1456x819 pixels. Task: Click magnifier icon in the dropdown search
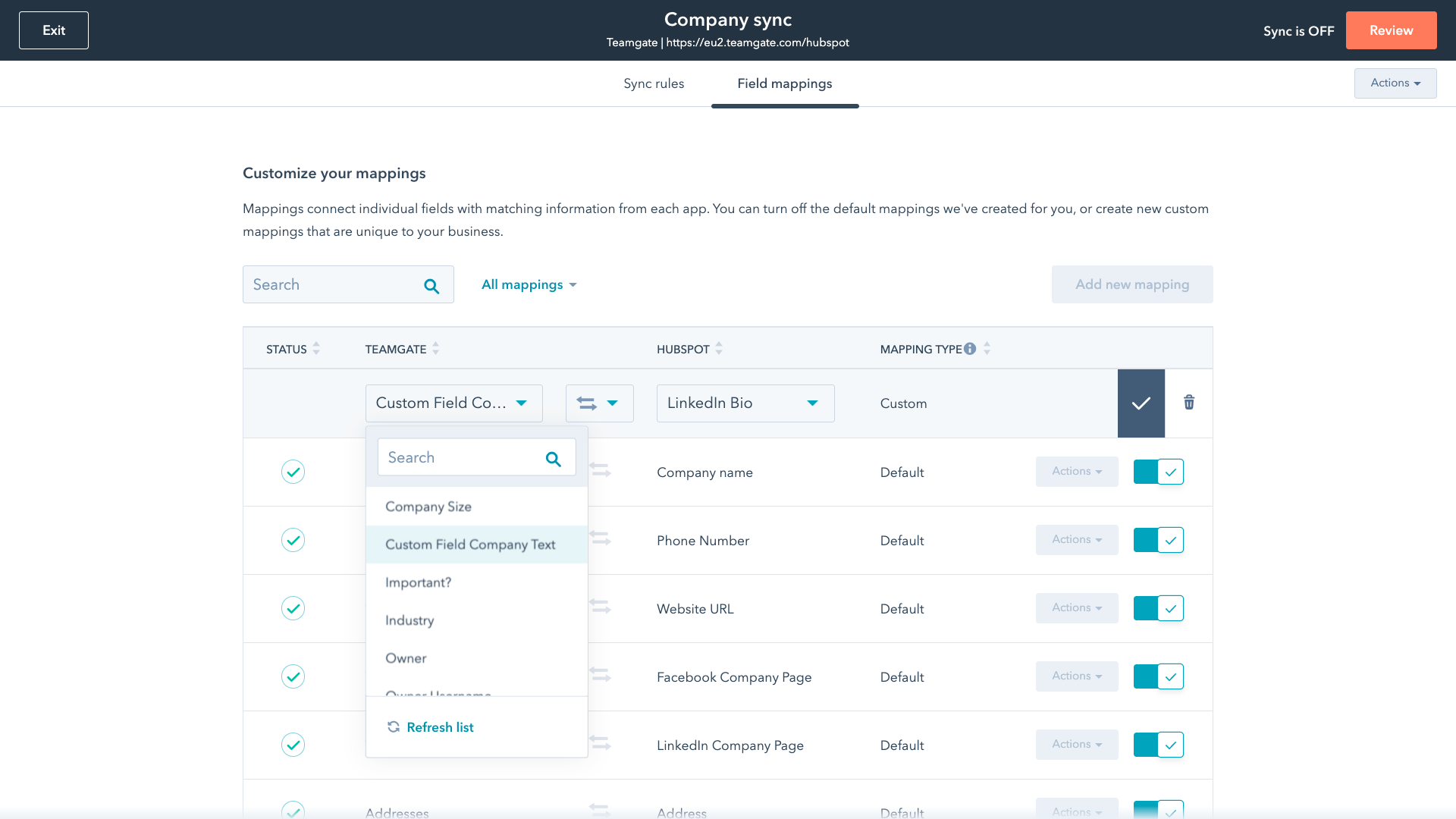click(554, 459)
